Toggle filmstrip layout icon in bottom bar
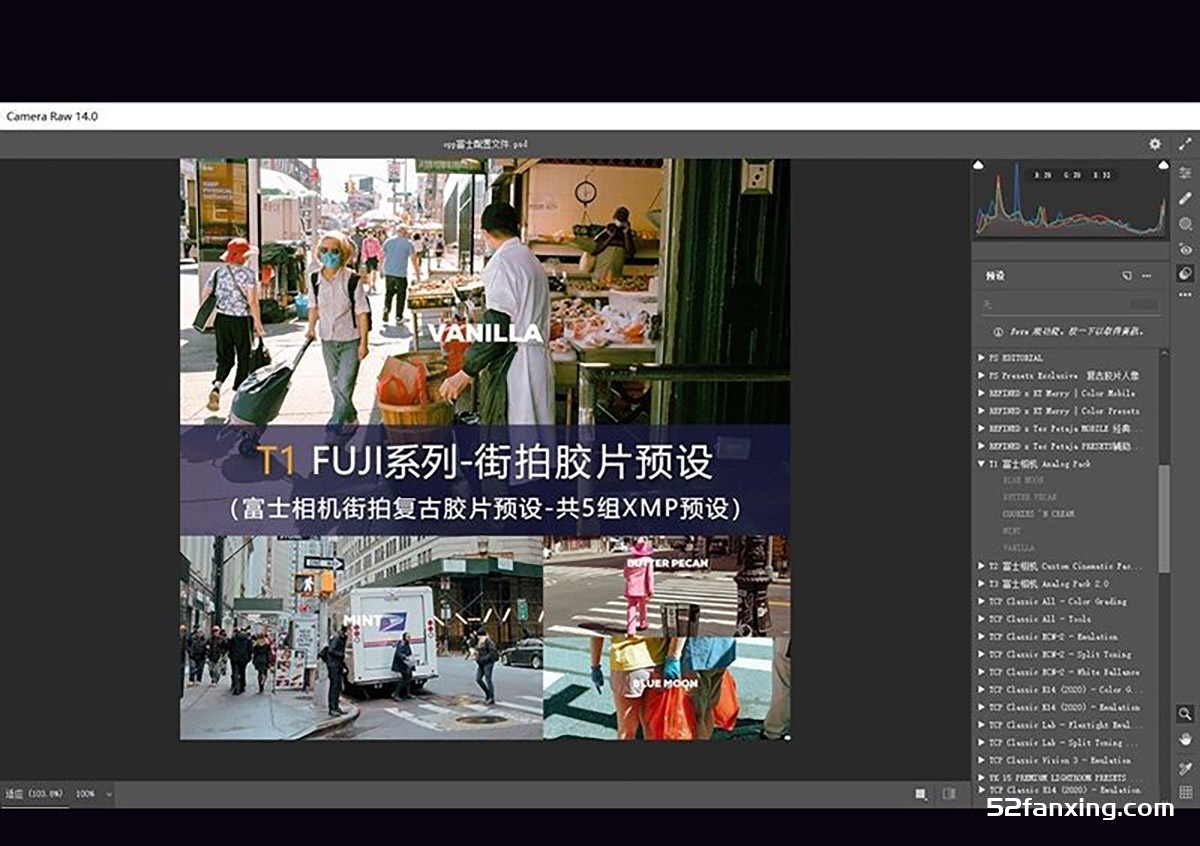The height and width of the screenshot is (846, 1200). pos(949,794)
